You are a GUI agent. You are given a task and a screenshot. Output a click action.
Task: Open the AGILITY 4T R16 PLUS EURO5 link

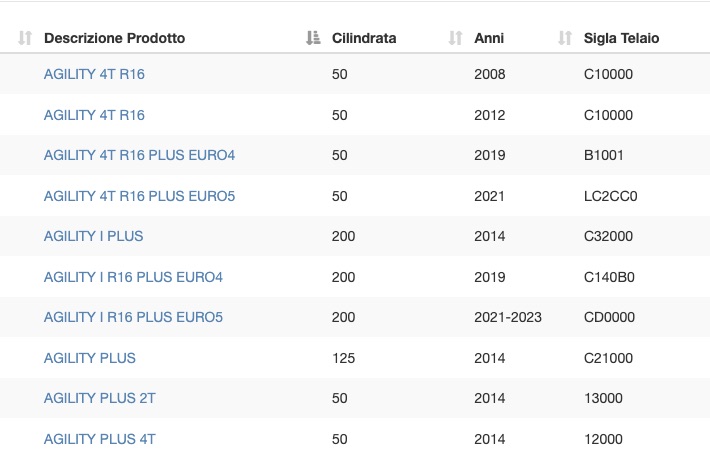click(x=139, y=196)
